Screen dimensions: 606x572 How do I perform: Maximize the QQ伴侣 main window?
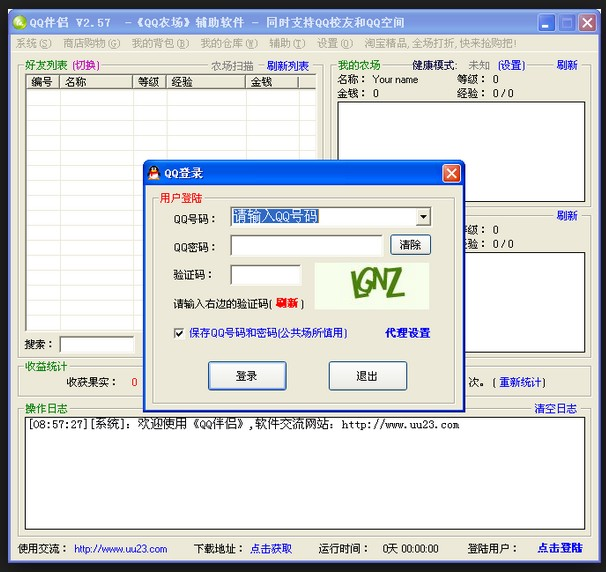tap(567, 23)
